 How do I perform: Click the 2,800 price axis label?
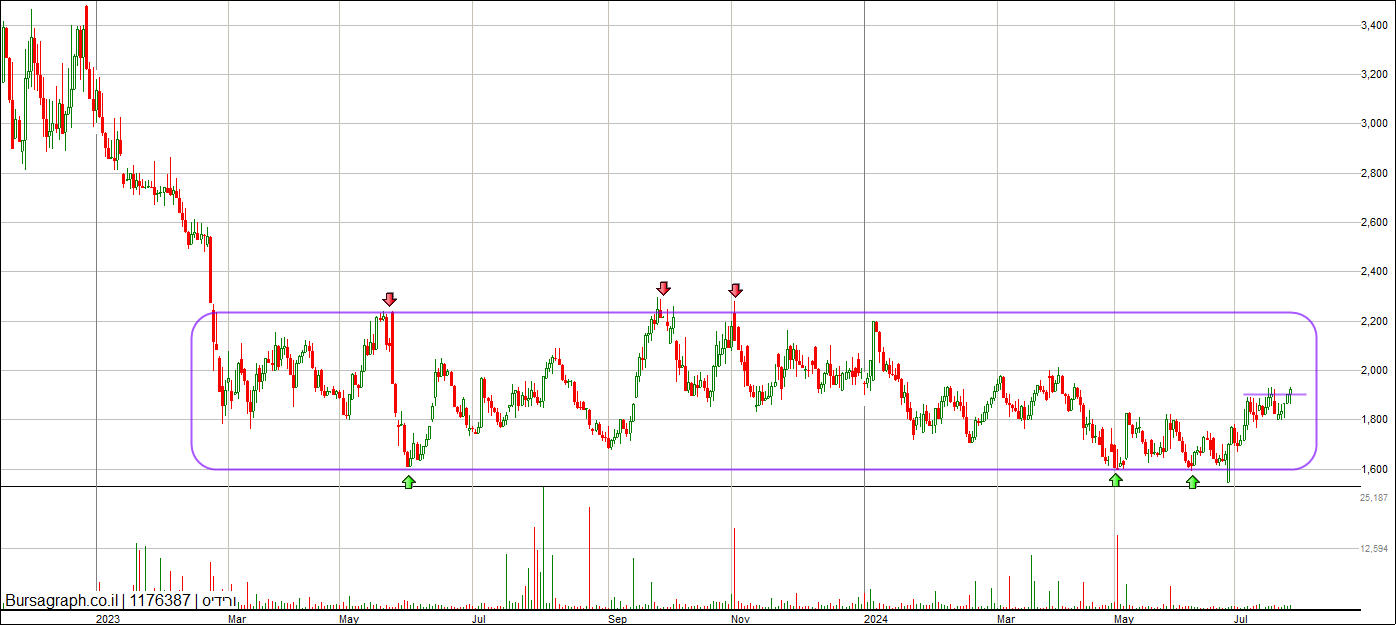[x=1375, y=173]
